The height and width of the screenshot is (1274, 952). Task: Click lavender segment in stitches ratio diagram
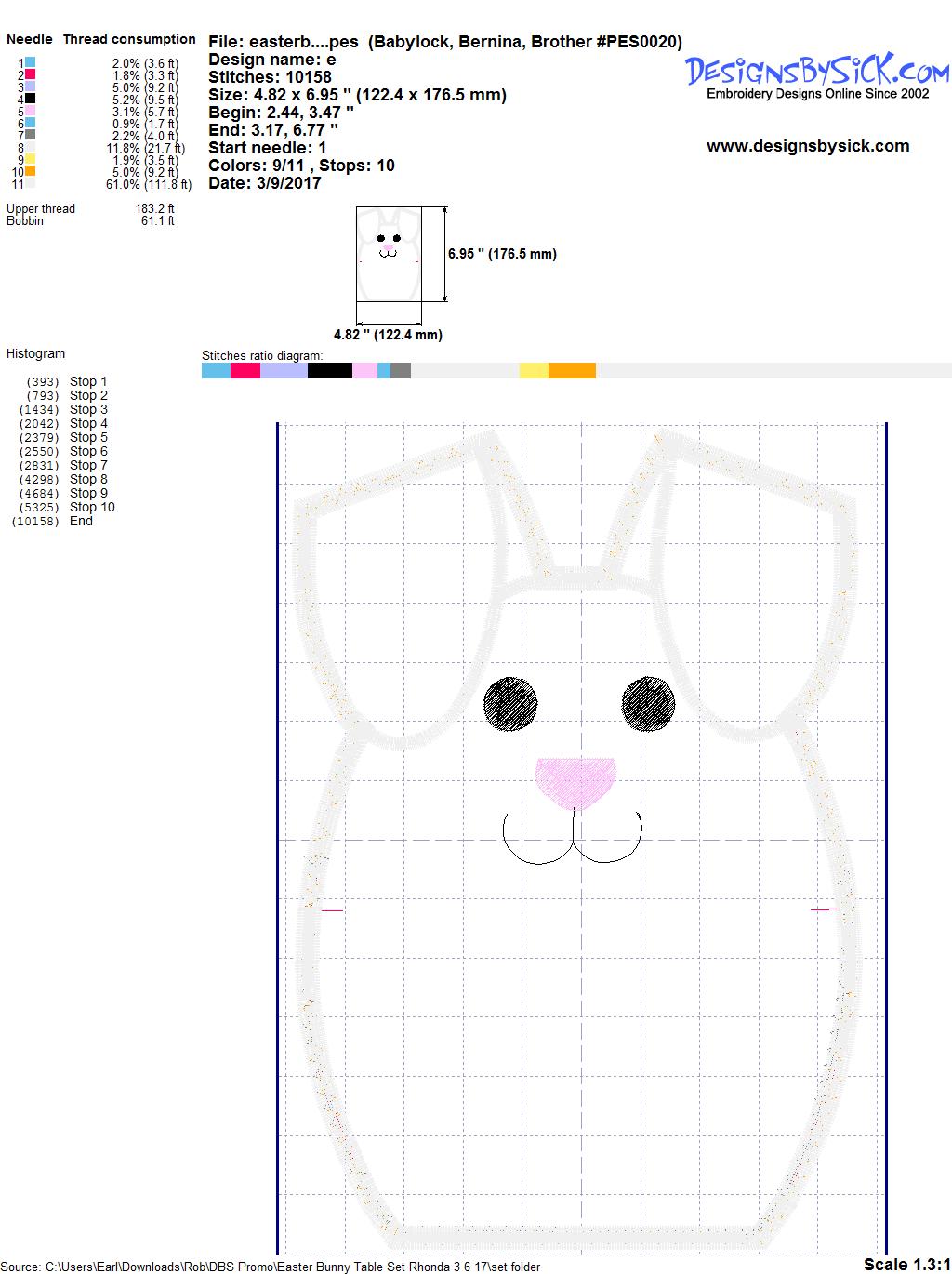point(284,371)
